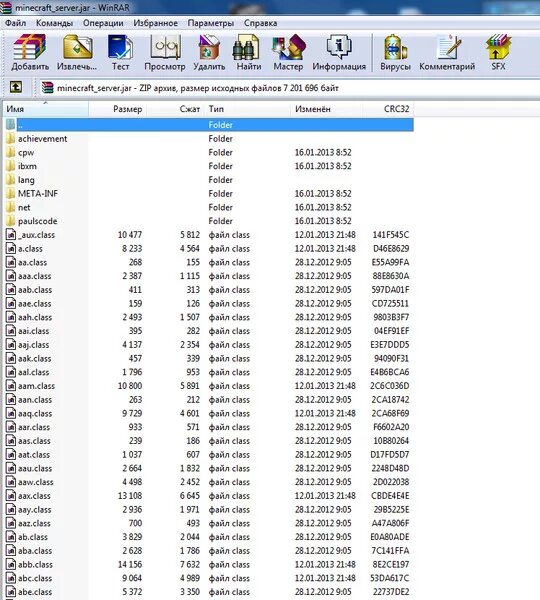540x600 pixels.
Task: Click the paulscode folder icon
Action: pyautogui.click(x=11, y=221)
